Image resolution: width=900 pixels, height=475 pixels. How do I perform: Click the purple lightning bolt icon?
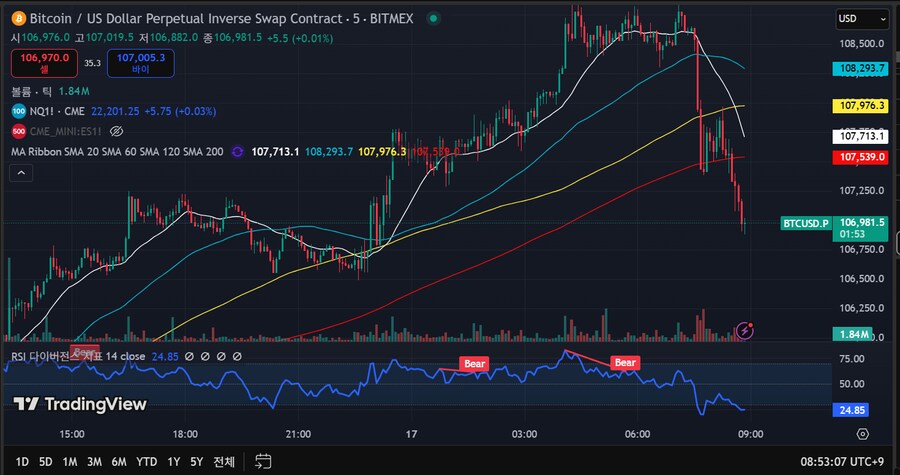[x=745, y=330]
